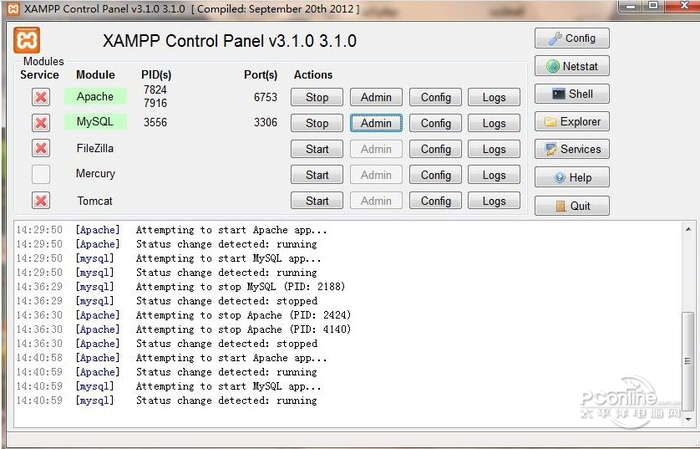
Task: View Tomcat Logs
Action: click(494, 201)
